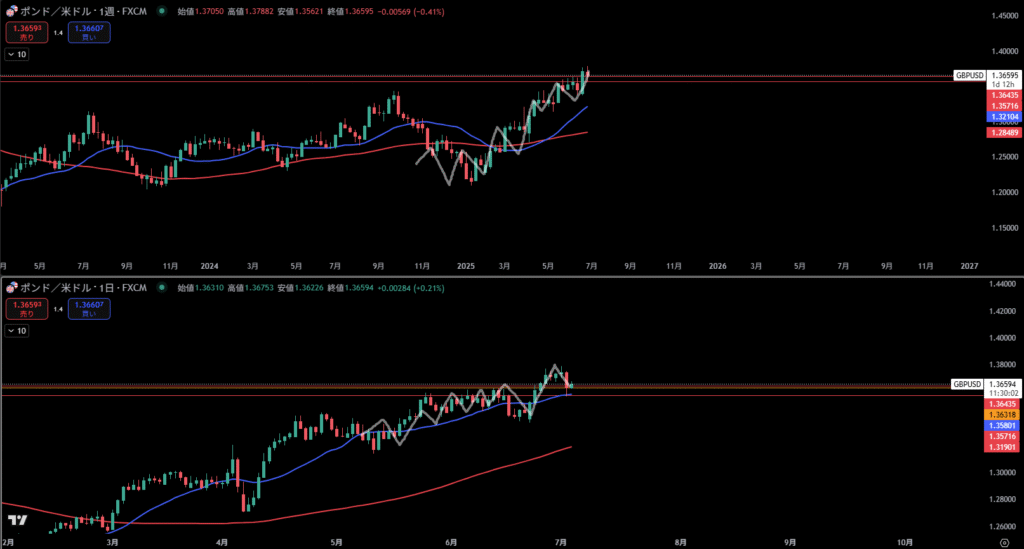Click the 2026 label on weekly time axis
The height and width of the screenshot is (549, 1024).
pos(718,266)
